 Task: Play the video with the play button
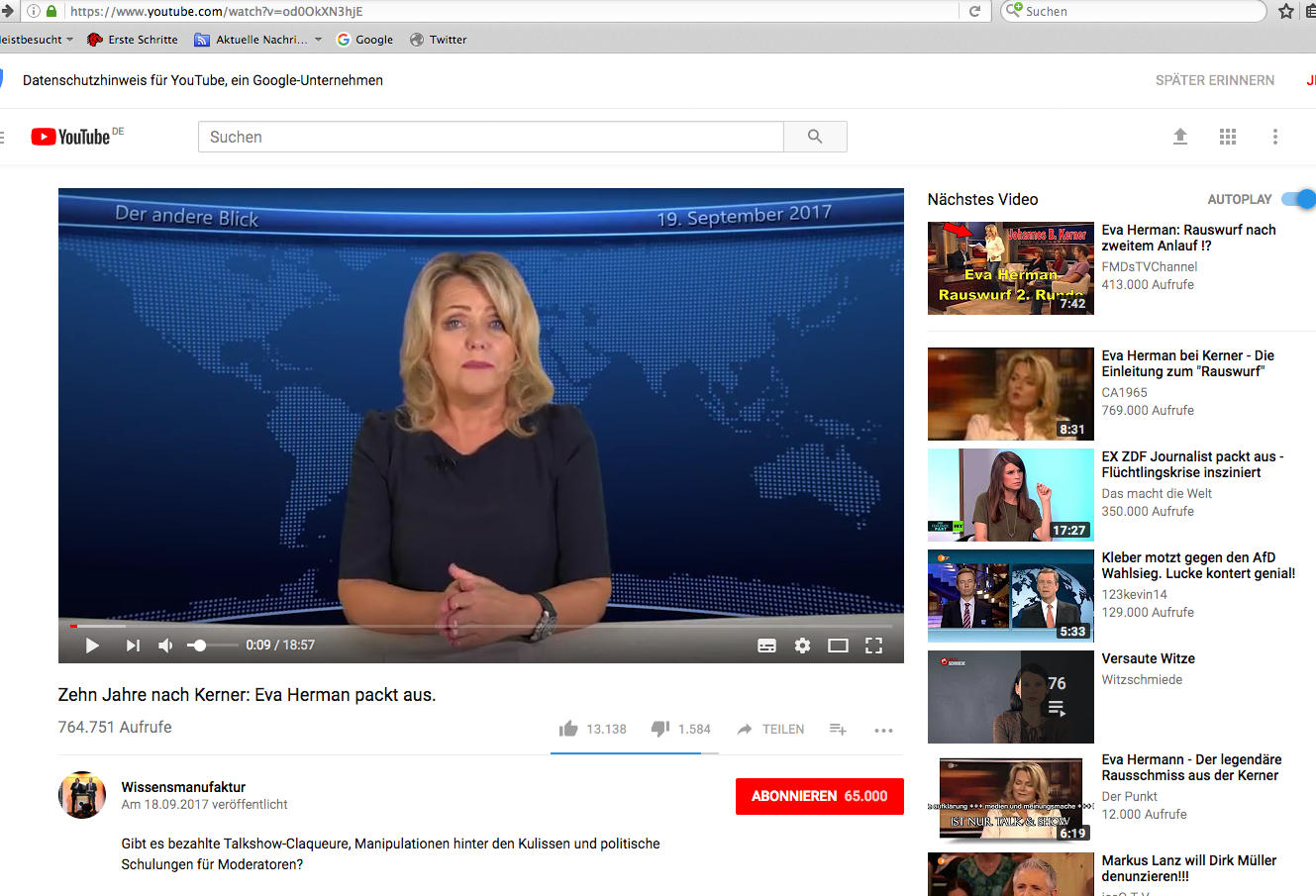coord(92,646)
